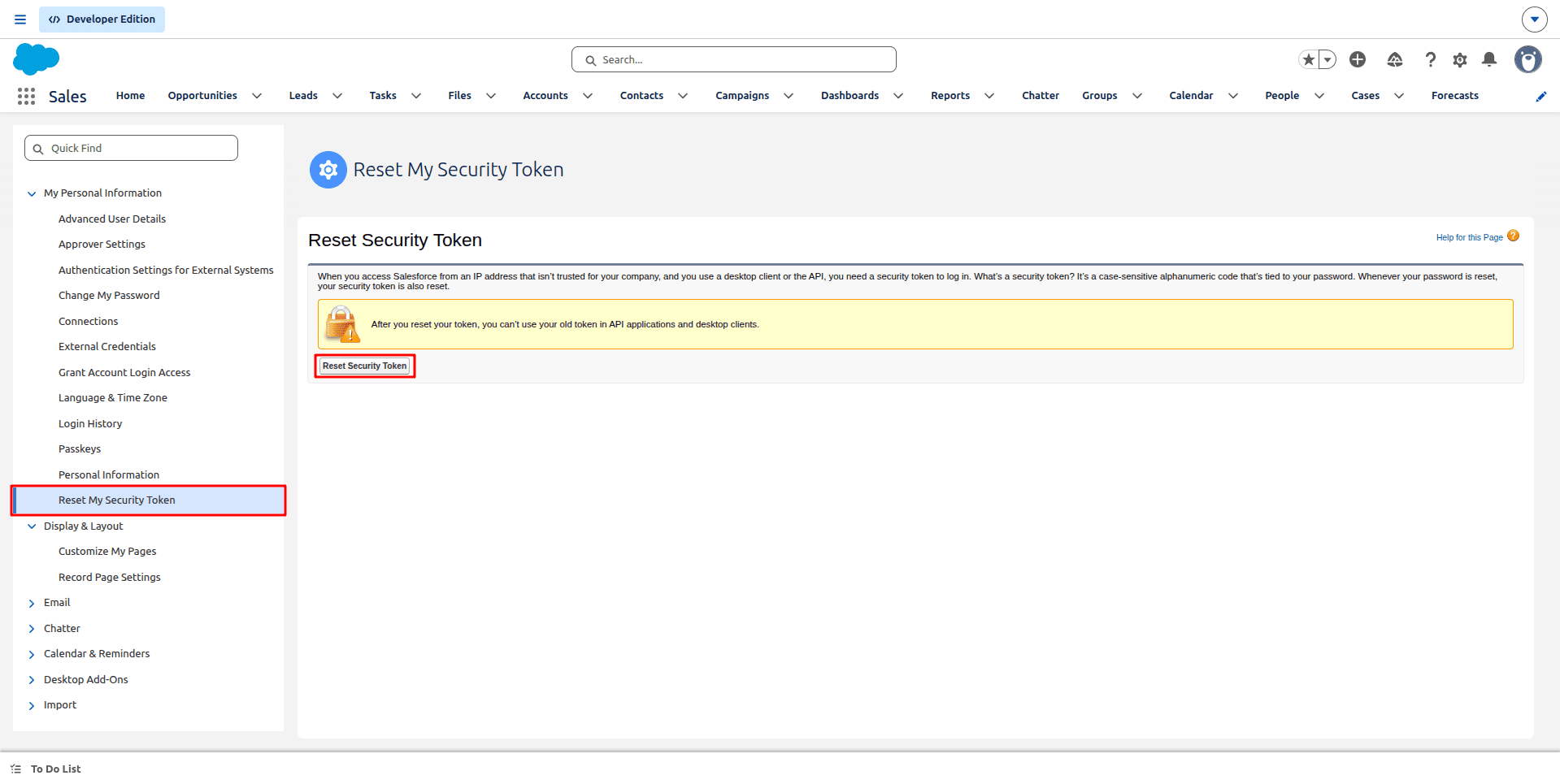Expand the Contacts tab dropdown chevron
1560x784 pixels.
coord(683,96)
